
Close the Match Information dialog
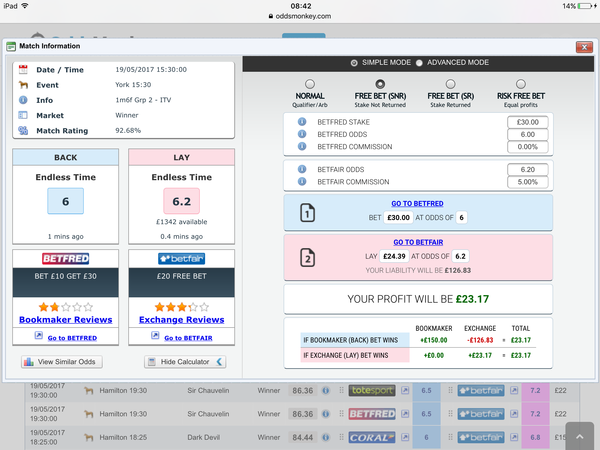pyautogui.click(x=584, y=47)
